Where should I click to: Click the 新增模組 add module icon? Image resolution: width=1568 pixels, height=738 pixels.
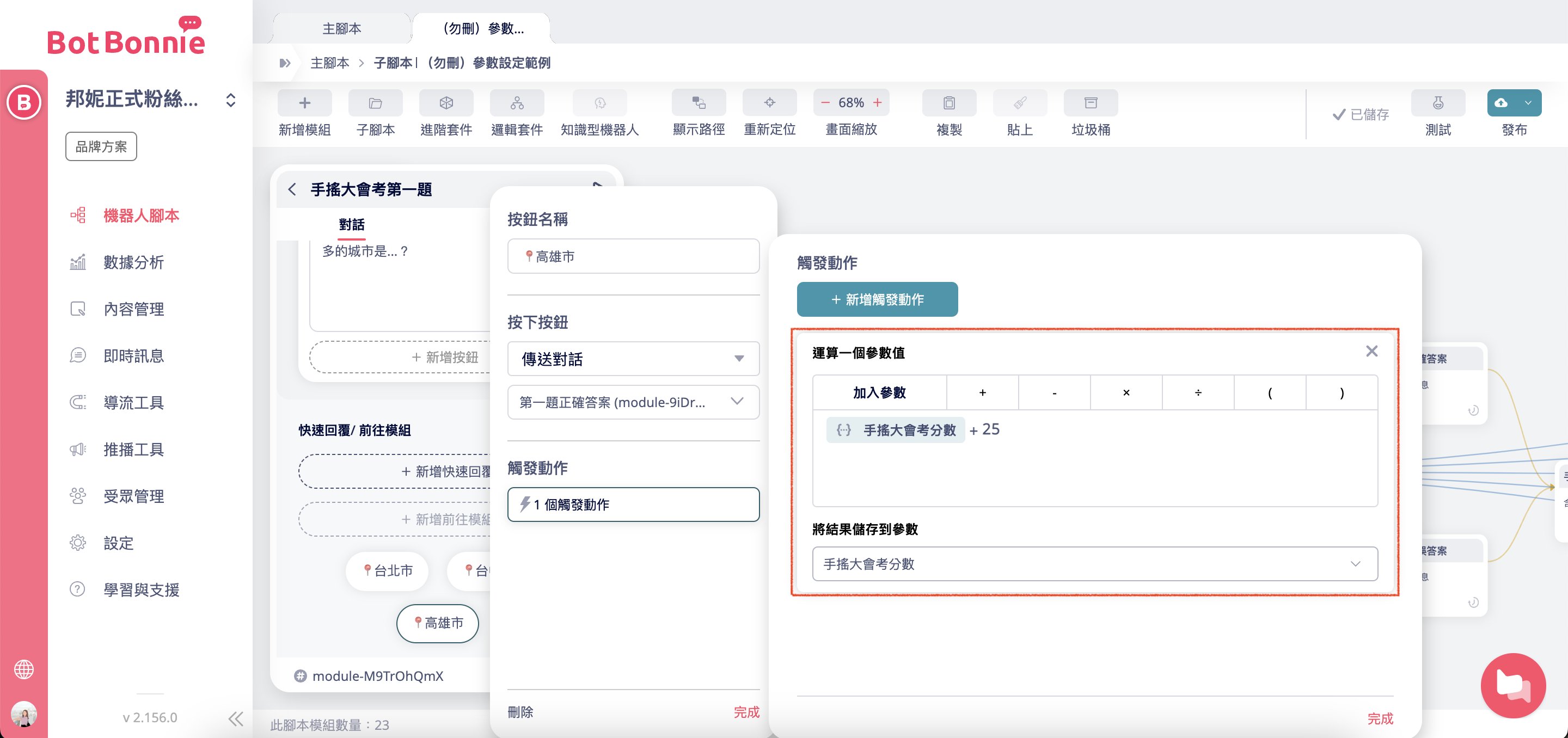click(304, 103)
